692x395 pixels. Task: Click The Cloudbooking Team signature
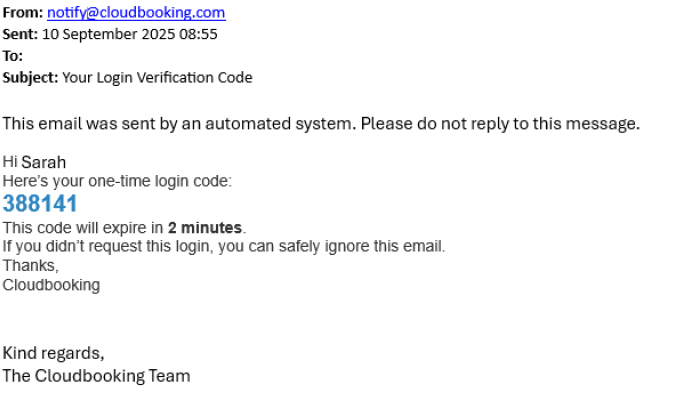tap(96, 376)
